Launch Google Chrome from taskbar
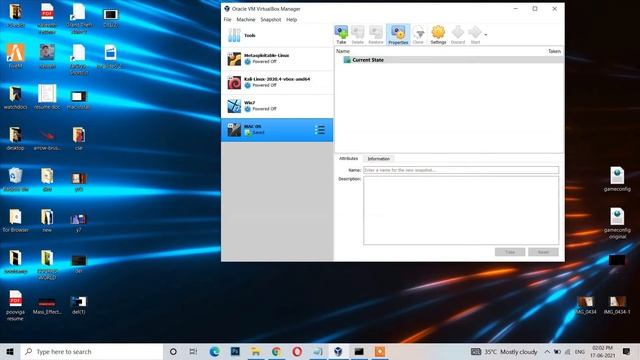Screen dimensions: 640x360 pos(276,351)
